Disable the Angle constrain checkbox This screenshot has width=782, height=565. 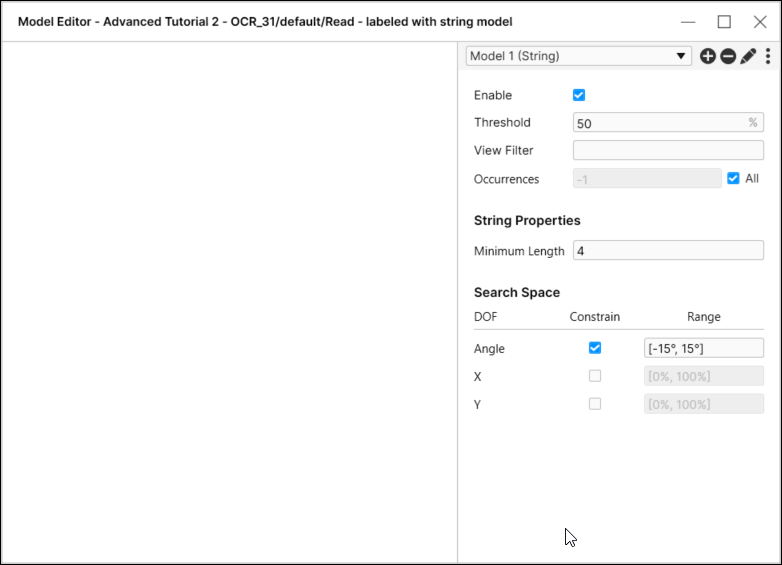click(595, 348)
